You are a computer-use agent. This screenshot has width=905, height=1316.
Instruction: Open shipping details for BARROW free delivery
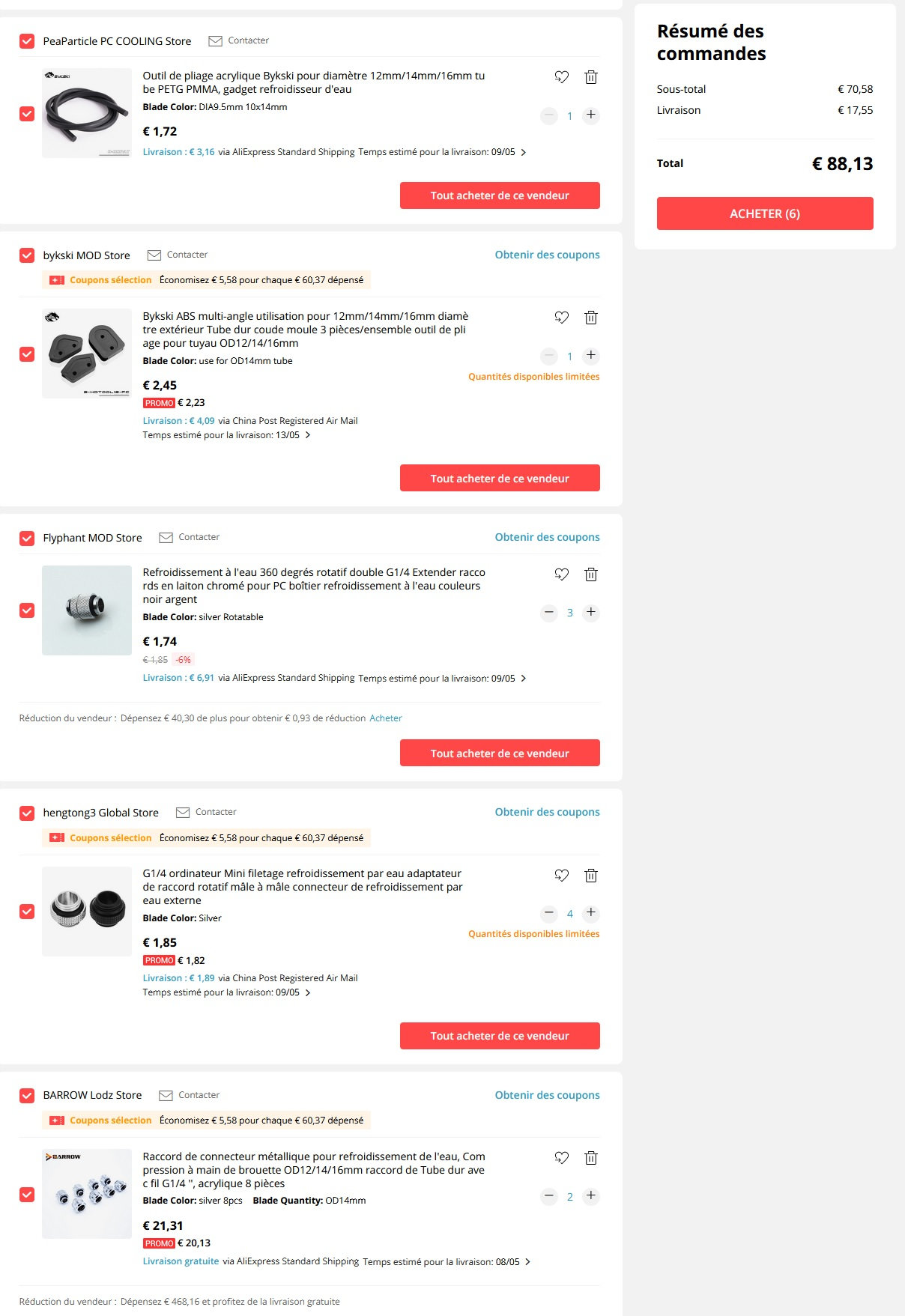527,1262
